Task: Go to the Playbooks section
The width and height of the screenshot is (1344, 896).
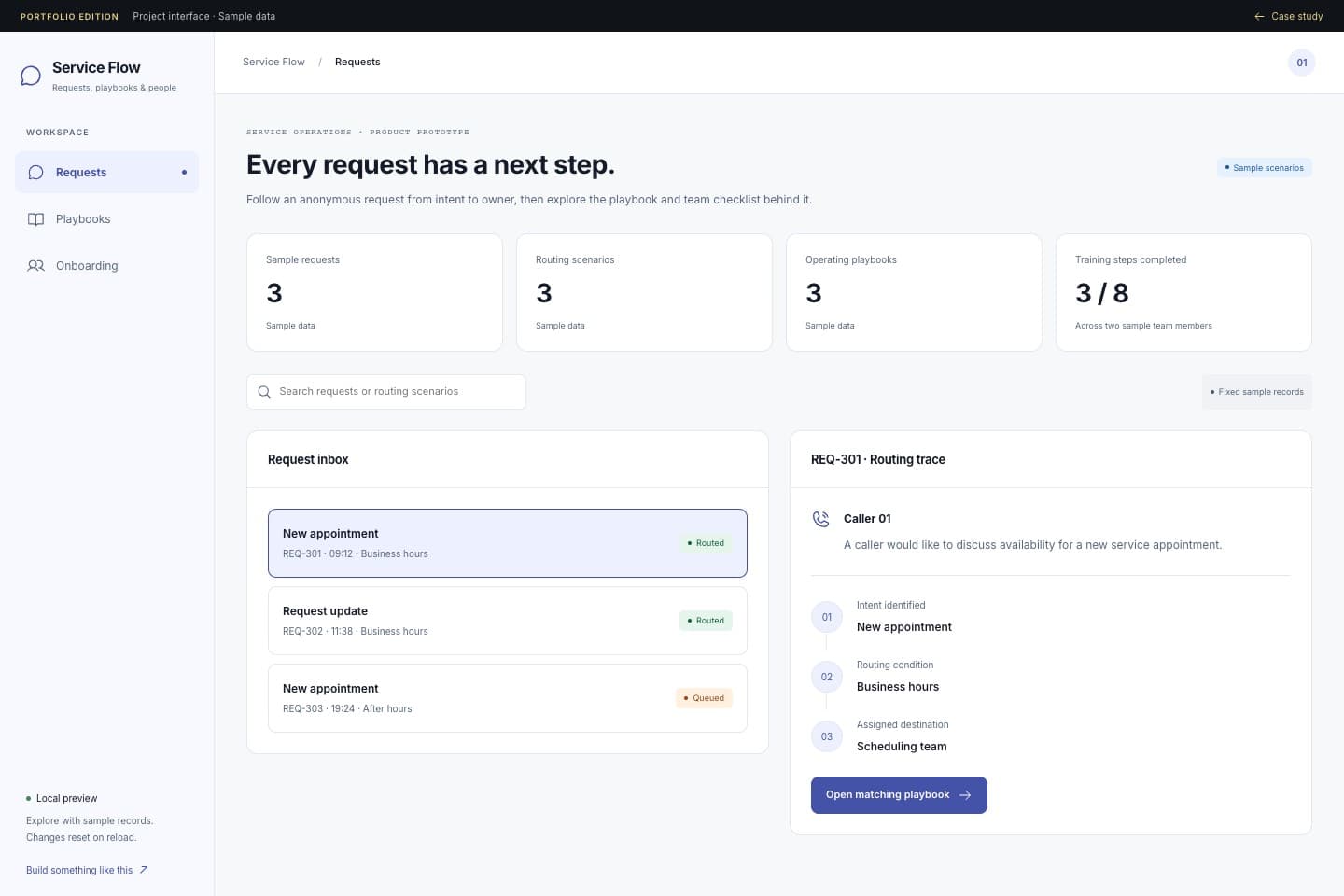Action: click(106, 219)
